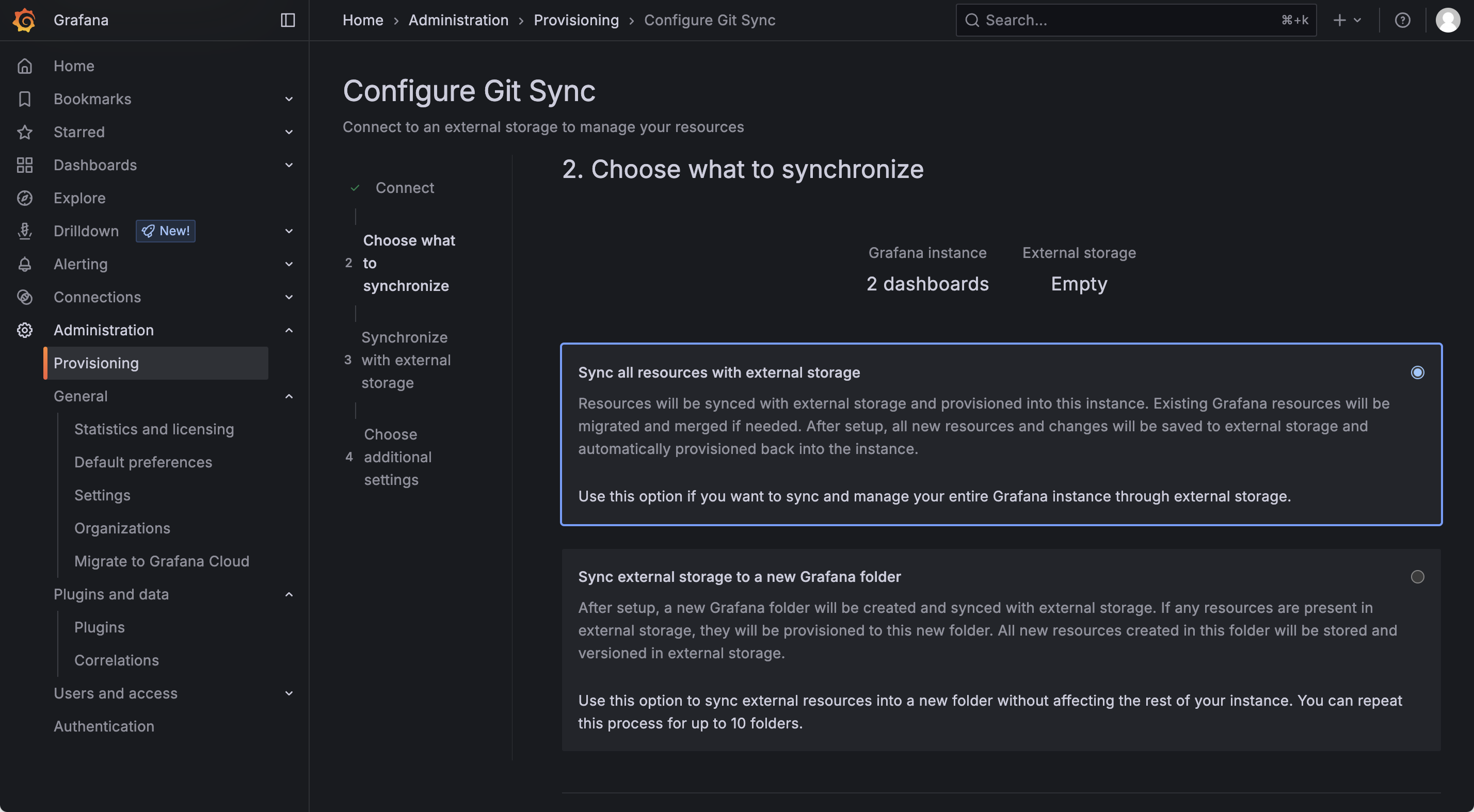Click the Drilldown icon in sidebar

[x=25, y=231]
